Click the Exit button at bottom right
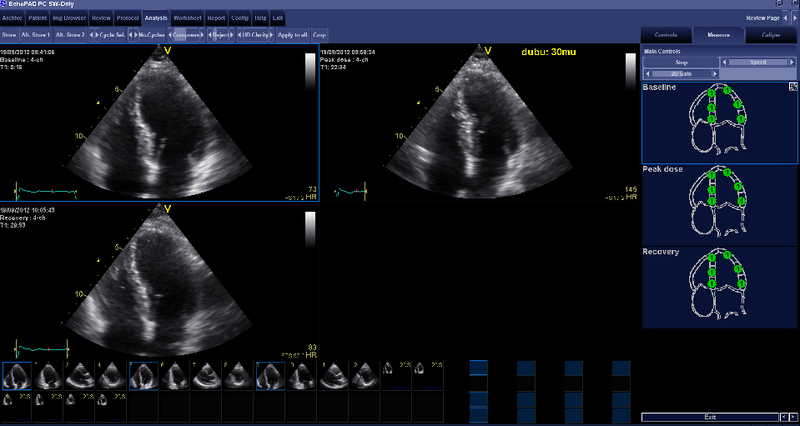 tap(709, 416)
